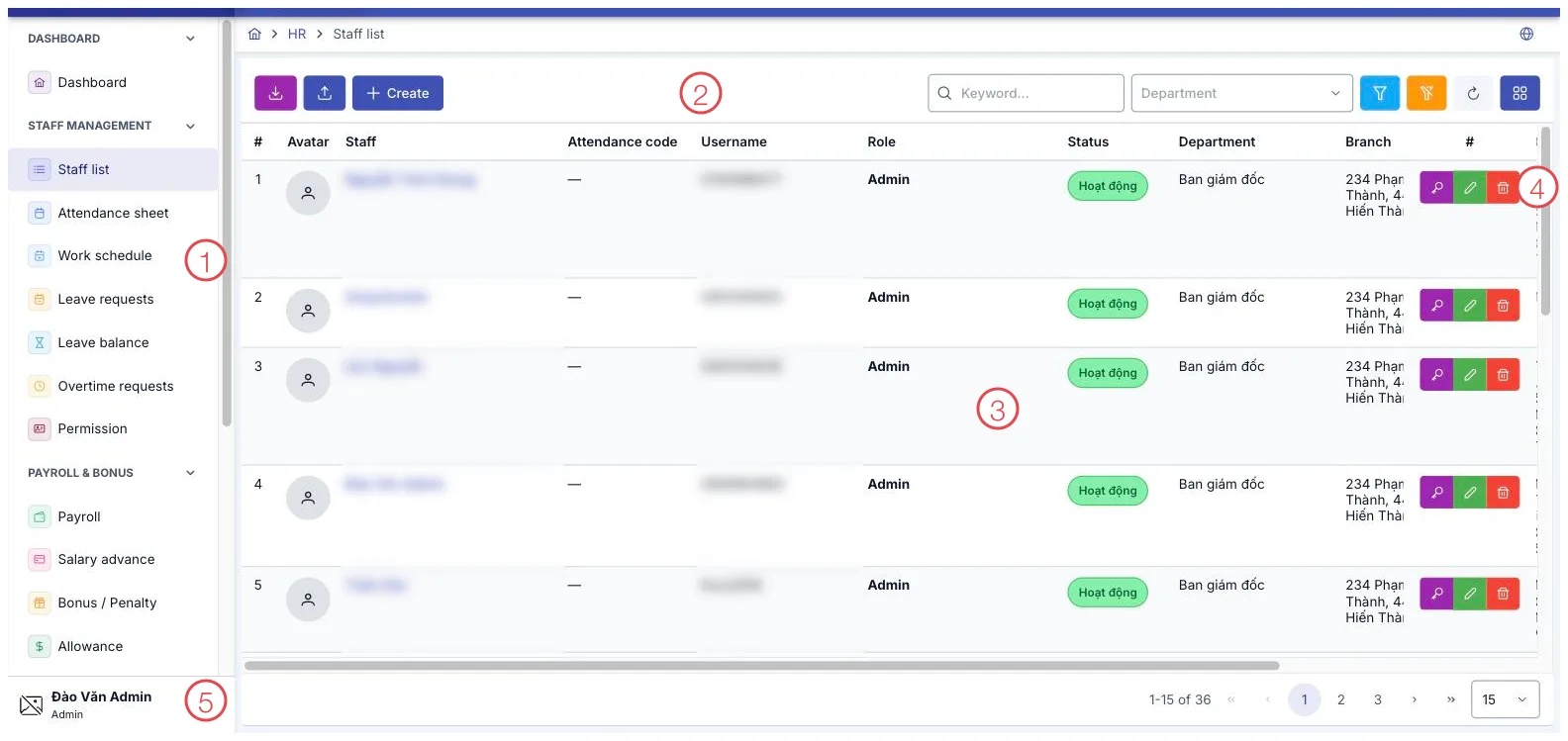
Task: Delete staff in row 5
Action: pyautogui.click(x=1503, y=594)
